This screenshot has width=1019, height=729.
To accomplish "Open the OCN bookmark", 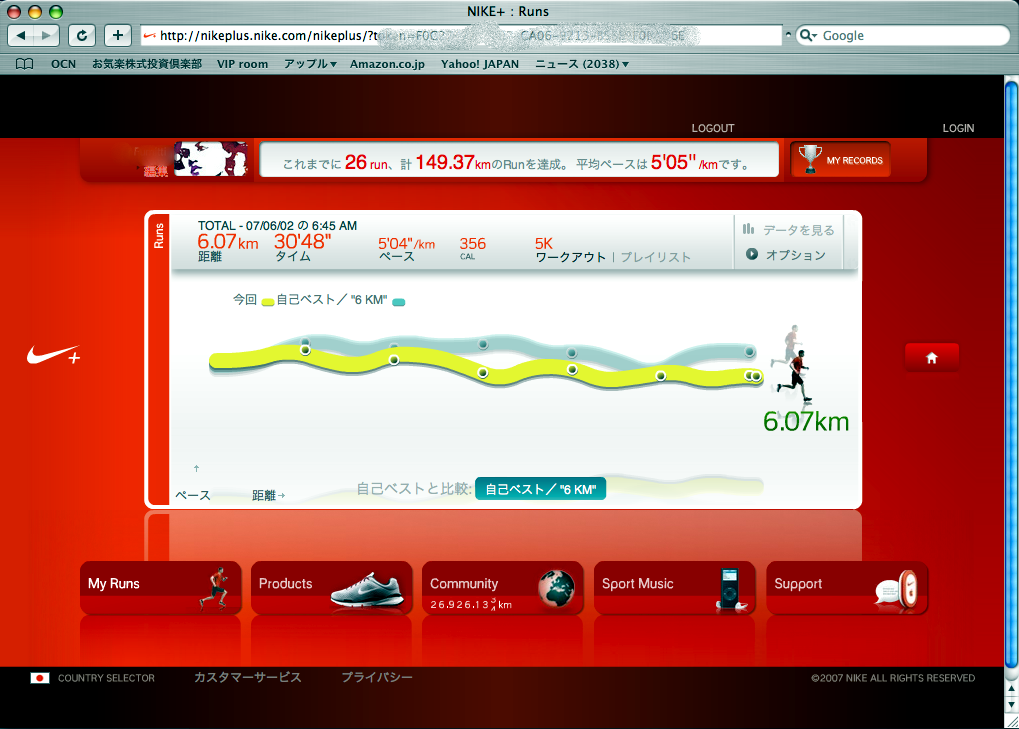I will [x=63, y=64].
